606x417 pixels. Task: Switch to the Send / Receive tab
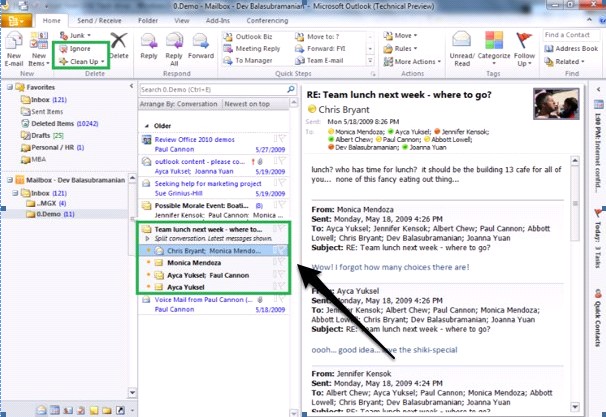99,20
